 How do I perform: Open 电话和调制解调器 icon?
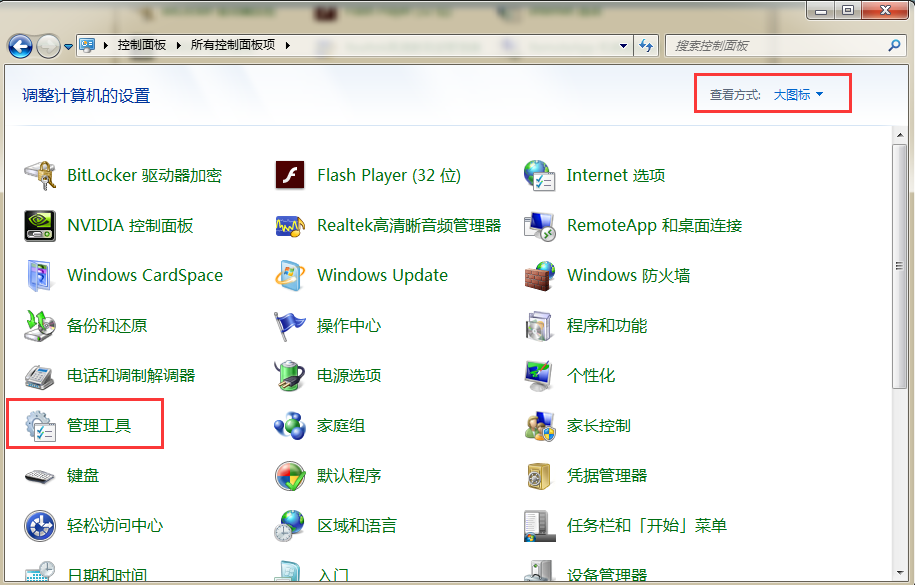[40, 376]
